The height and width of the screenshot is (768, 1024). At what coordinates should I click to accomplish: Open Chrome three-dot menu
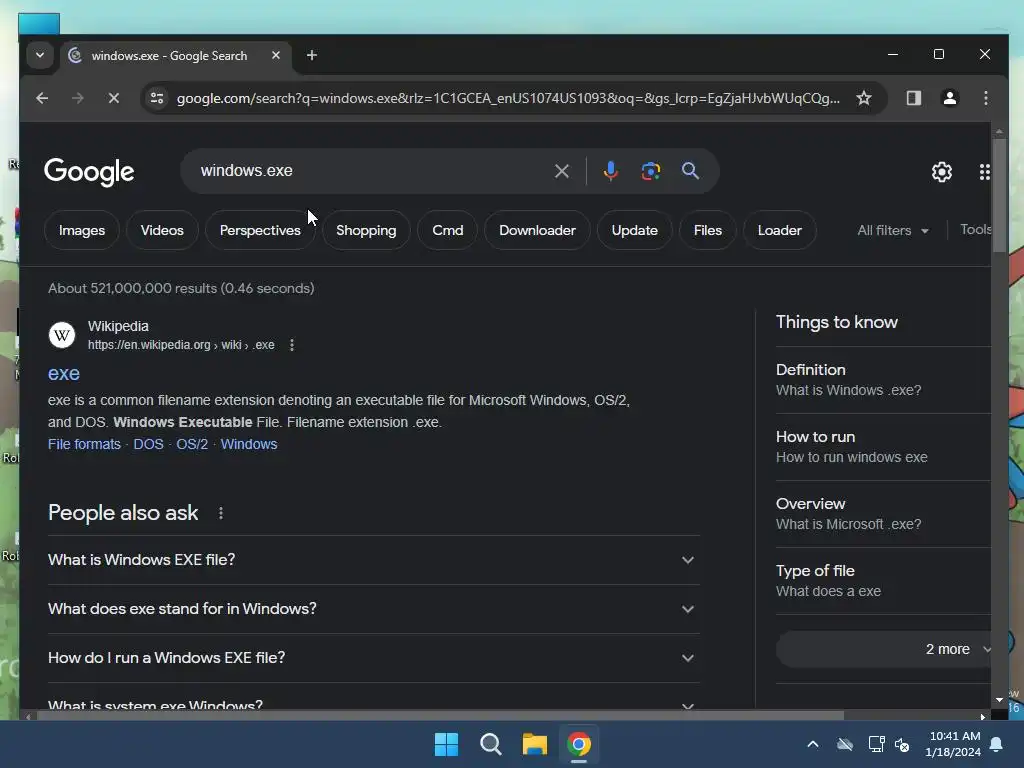(985, 98)
